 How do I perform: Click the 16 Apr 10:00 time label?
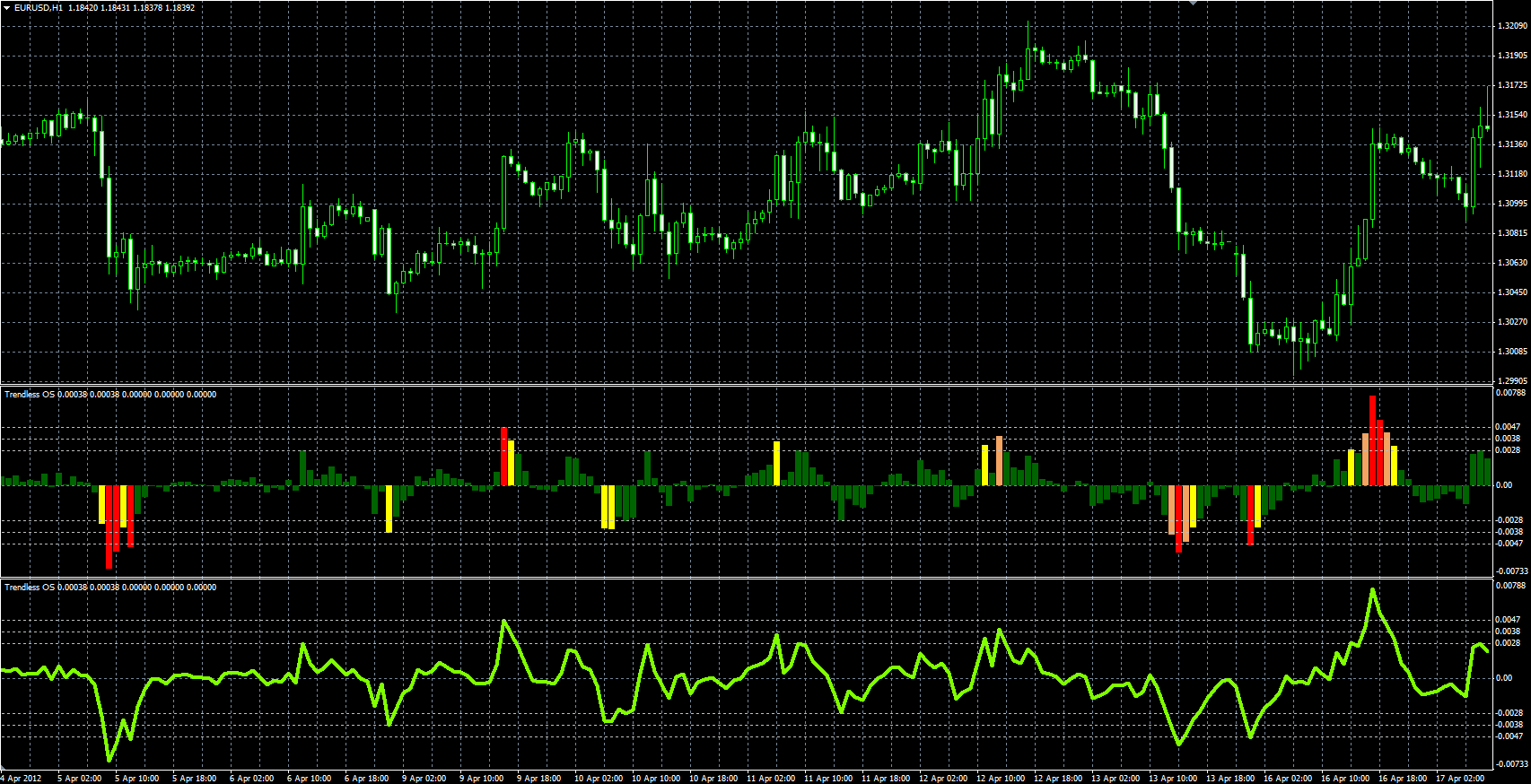click(x=1345, y=779)
